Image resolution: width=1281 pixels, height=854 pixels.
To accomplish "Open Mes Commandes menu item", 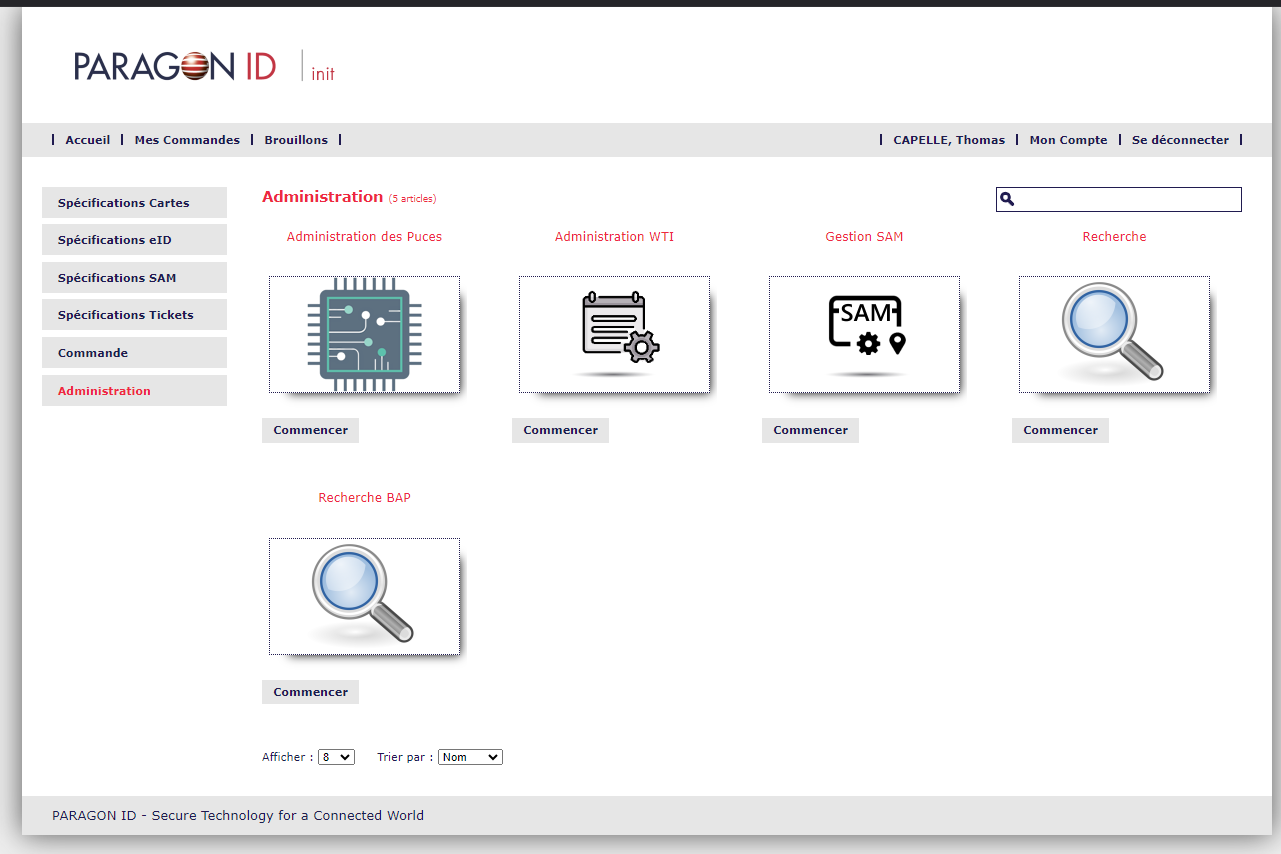I will [187, 140].
